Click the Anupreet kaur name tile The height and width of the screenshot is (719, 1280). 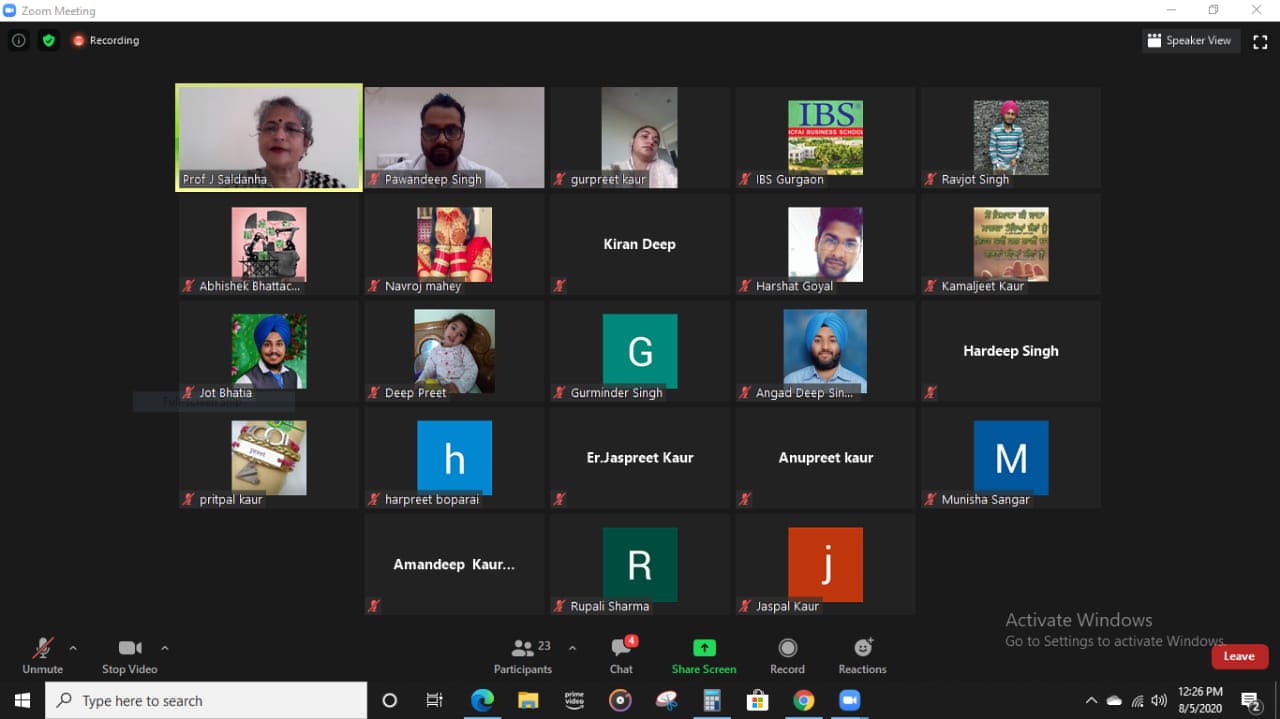826,458
